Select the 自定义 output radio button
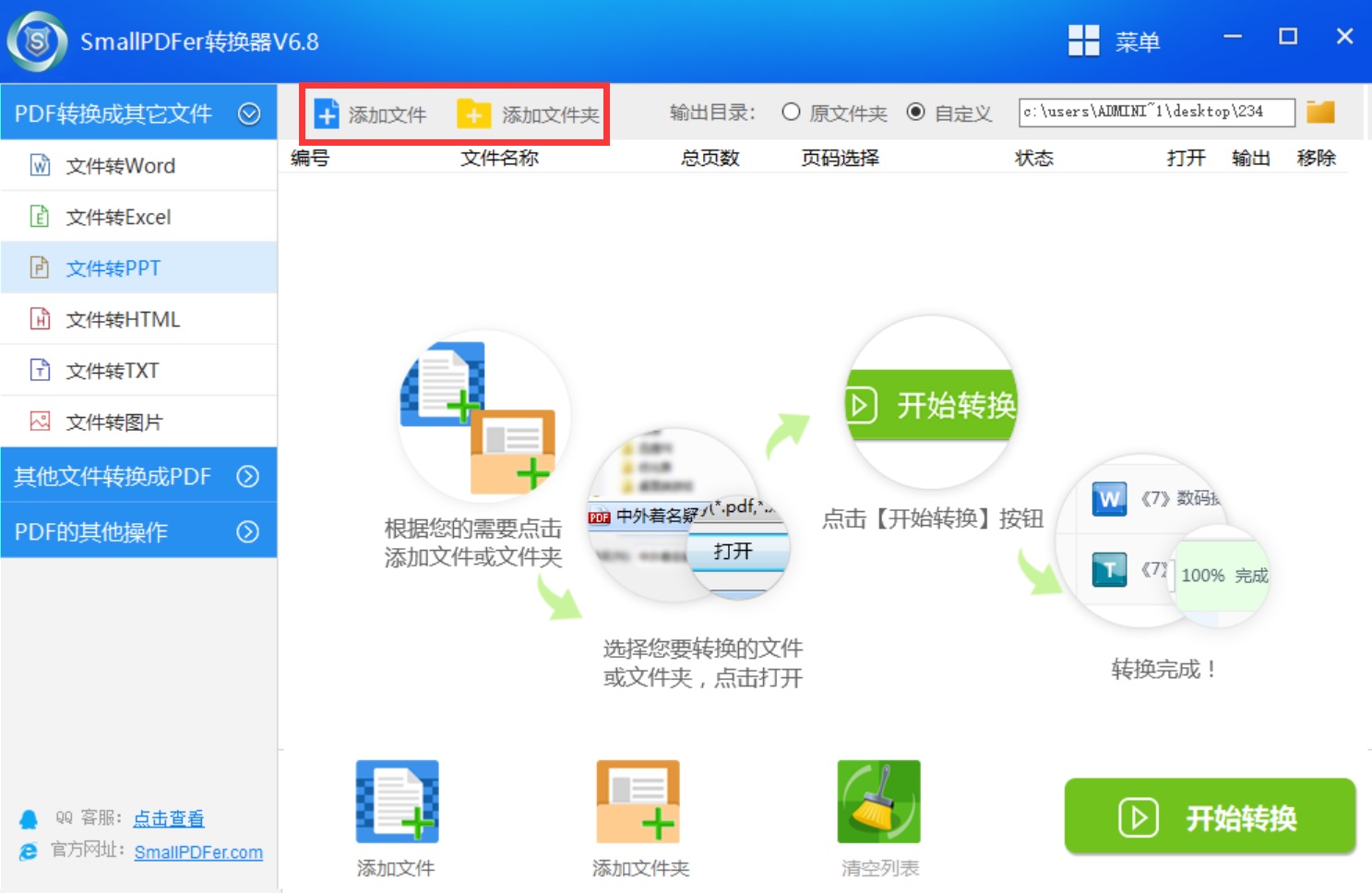 [915, 112]
